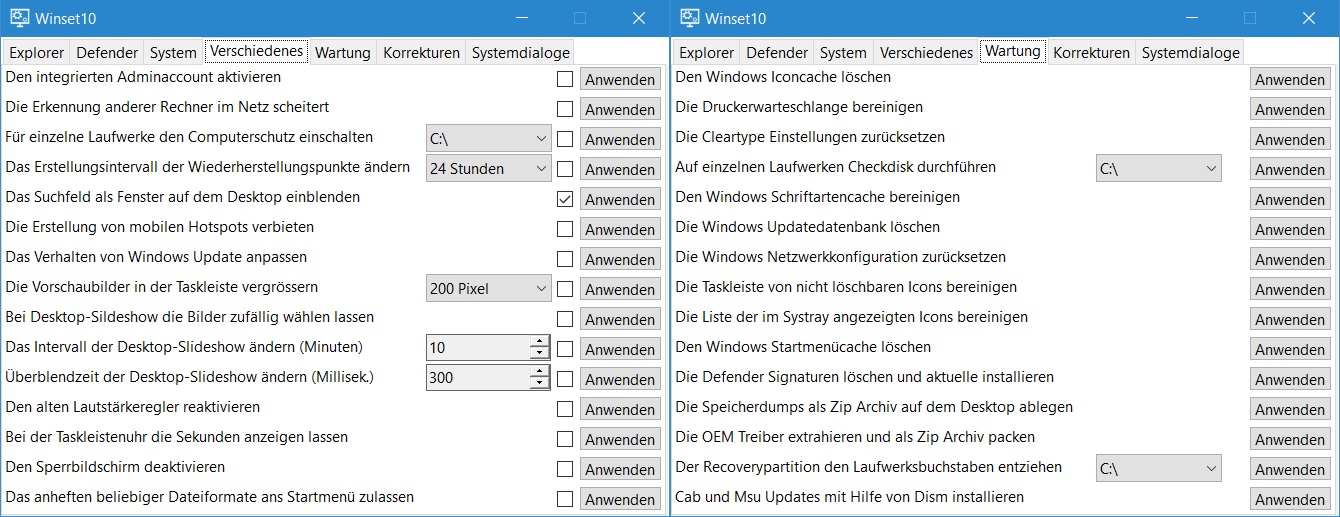Screen dimensions: 1340x517
Task: Expand the 24 Stunden interval dropdown
Action: pos(489,169)
